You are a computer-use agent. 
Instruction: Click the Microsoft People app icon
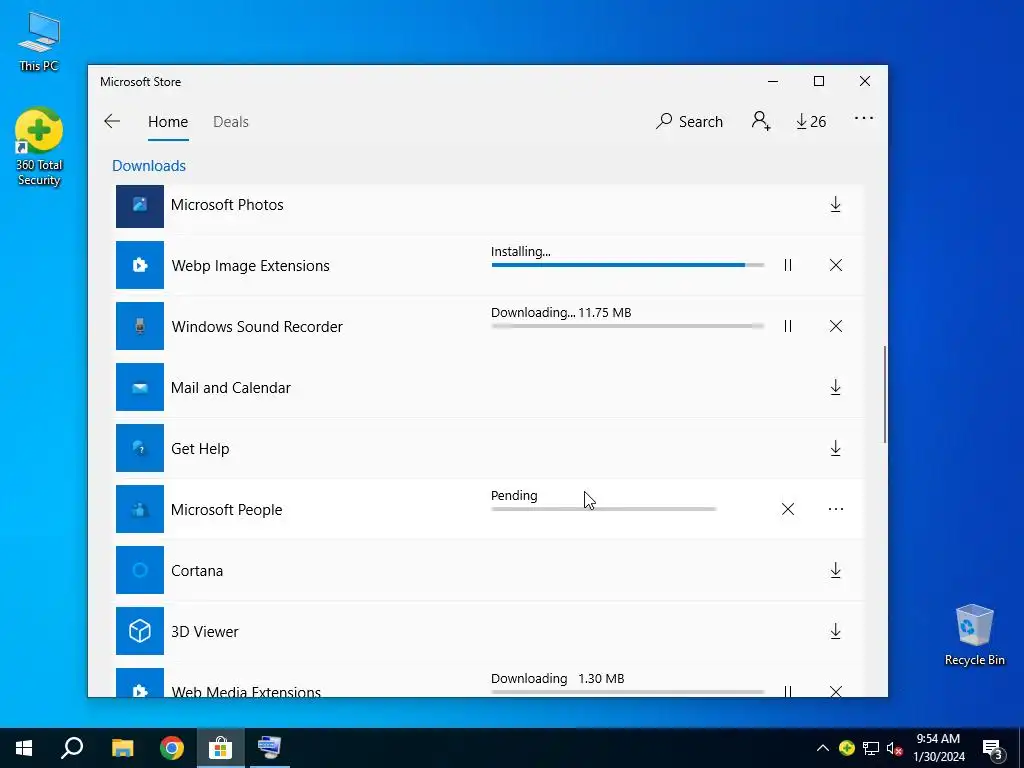tap(140, 509)
